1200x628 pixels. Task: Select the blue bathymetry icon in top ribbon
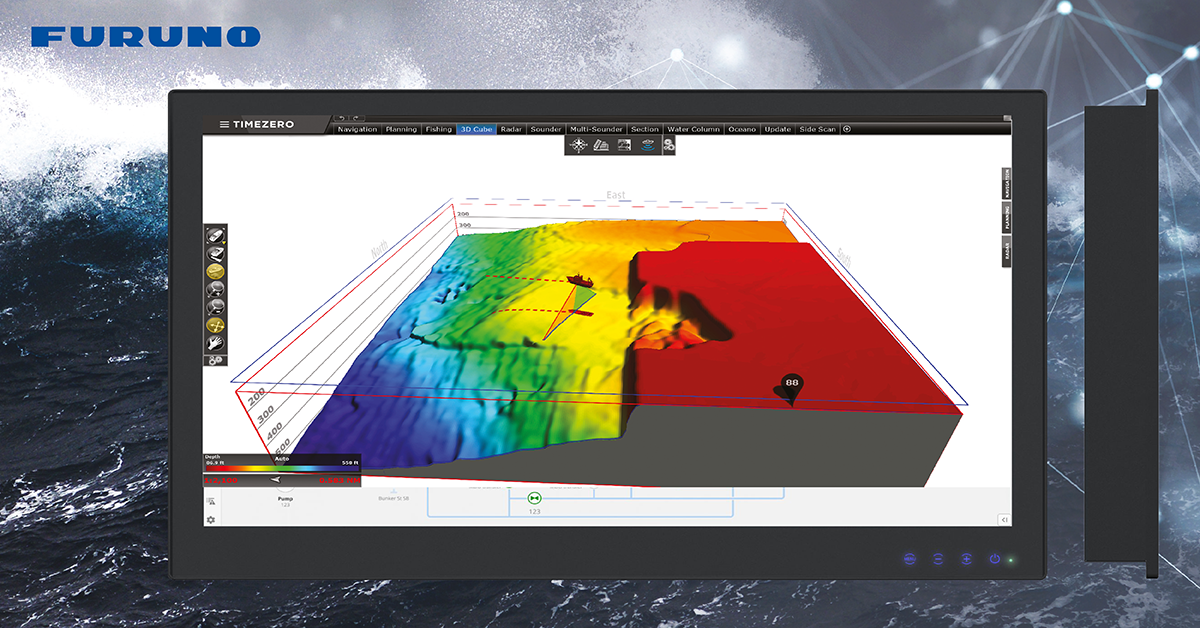point(647,145)
